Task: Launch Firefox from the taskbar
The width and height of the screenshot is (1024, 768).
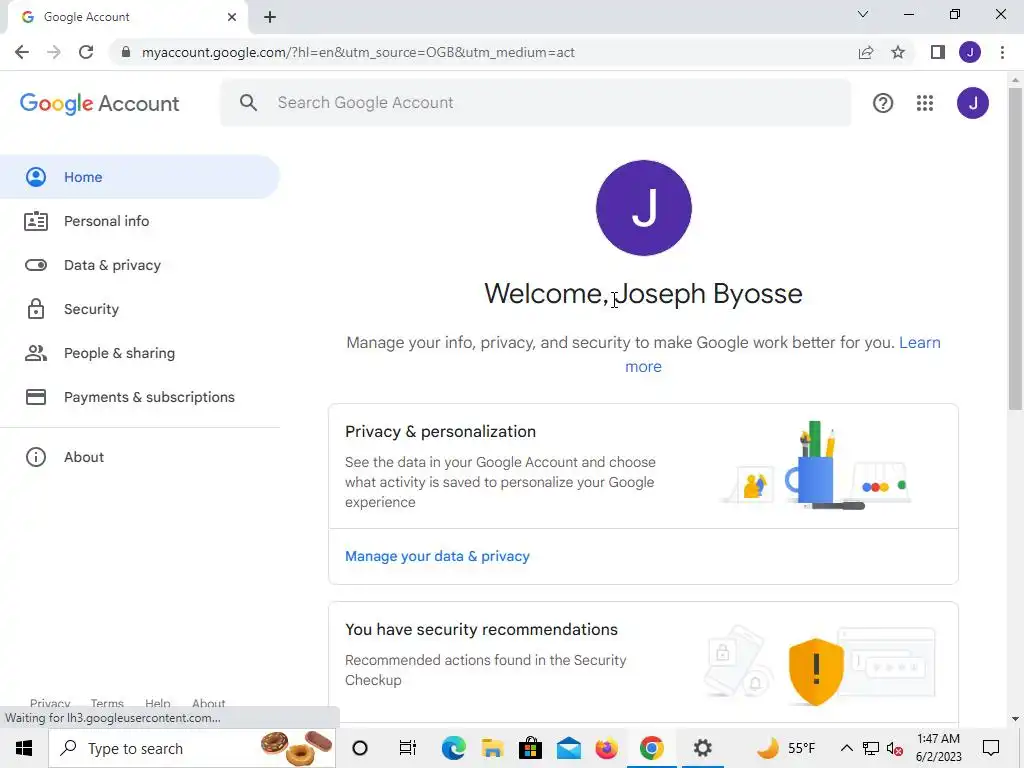Action: point(607,748)
